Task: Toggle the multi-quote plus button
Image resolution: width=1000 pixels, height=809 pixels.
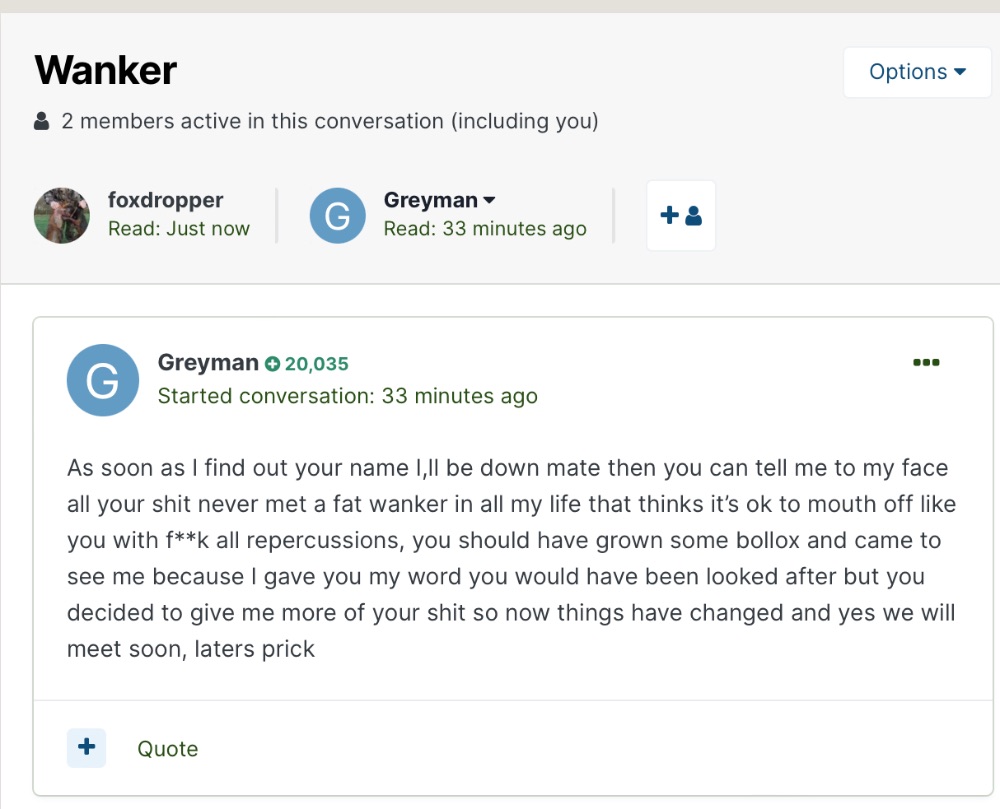Action: [x=86, y=748]
